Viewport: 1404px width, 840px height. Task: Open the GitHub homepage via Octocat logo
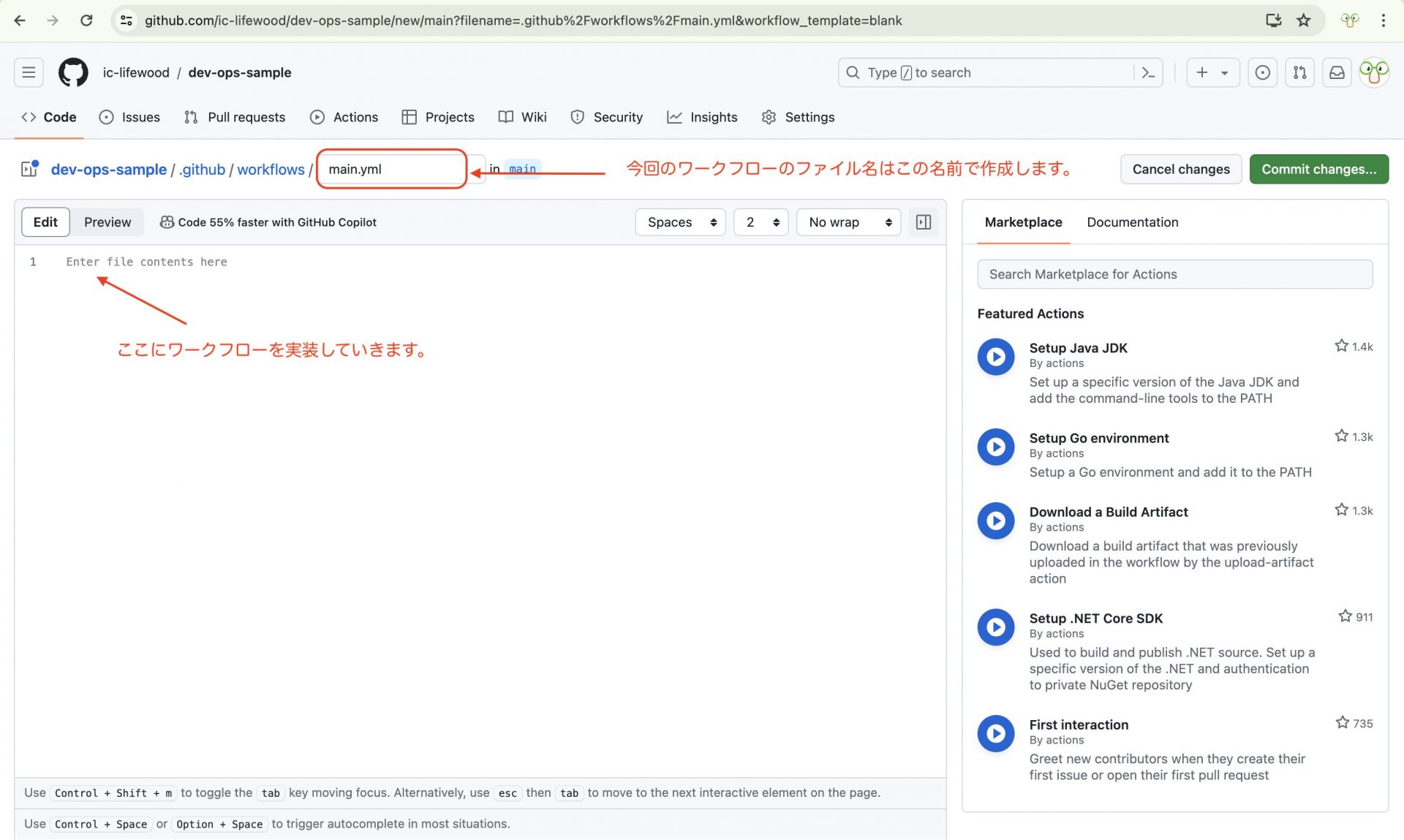pyautogui.click(x=73, y=72)
